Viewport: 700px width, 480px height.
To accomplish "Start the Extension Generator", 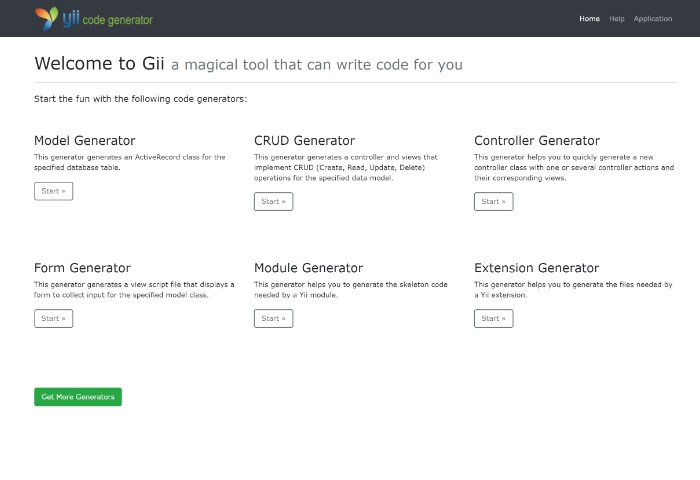I will [x=493, y=318].
